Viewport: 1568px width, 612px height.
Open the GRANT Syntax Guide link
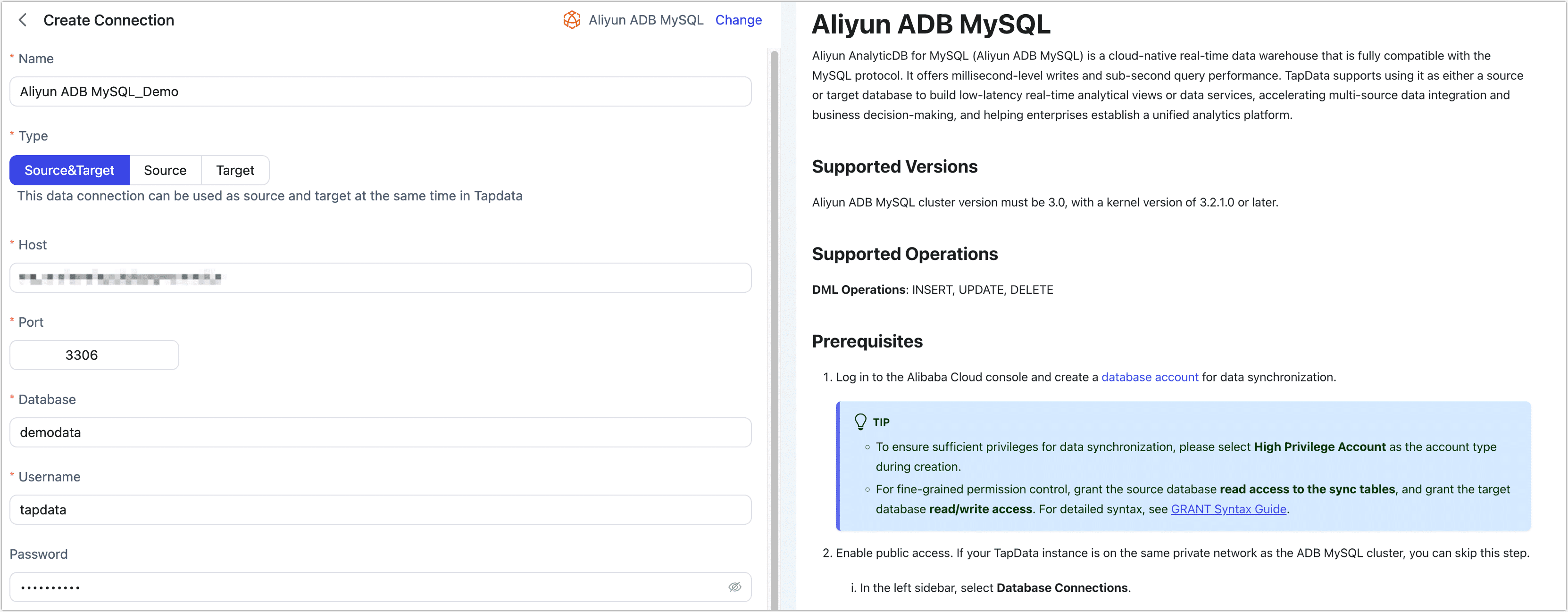pyautogui.click(x=1228, y=509)
